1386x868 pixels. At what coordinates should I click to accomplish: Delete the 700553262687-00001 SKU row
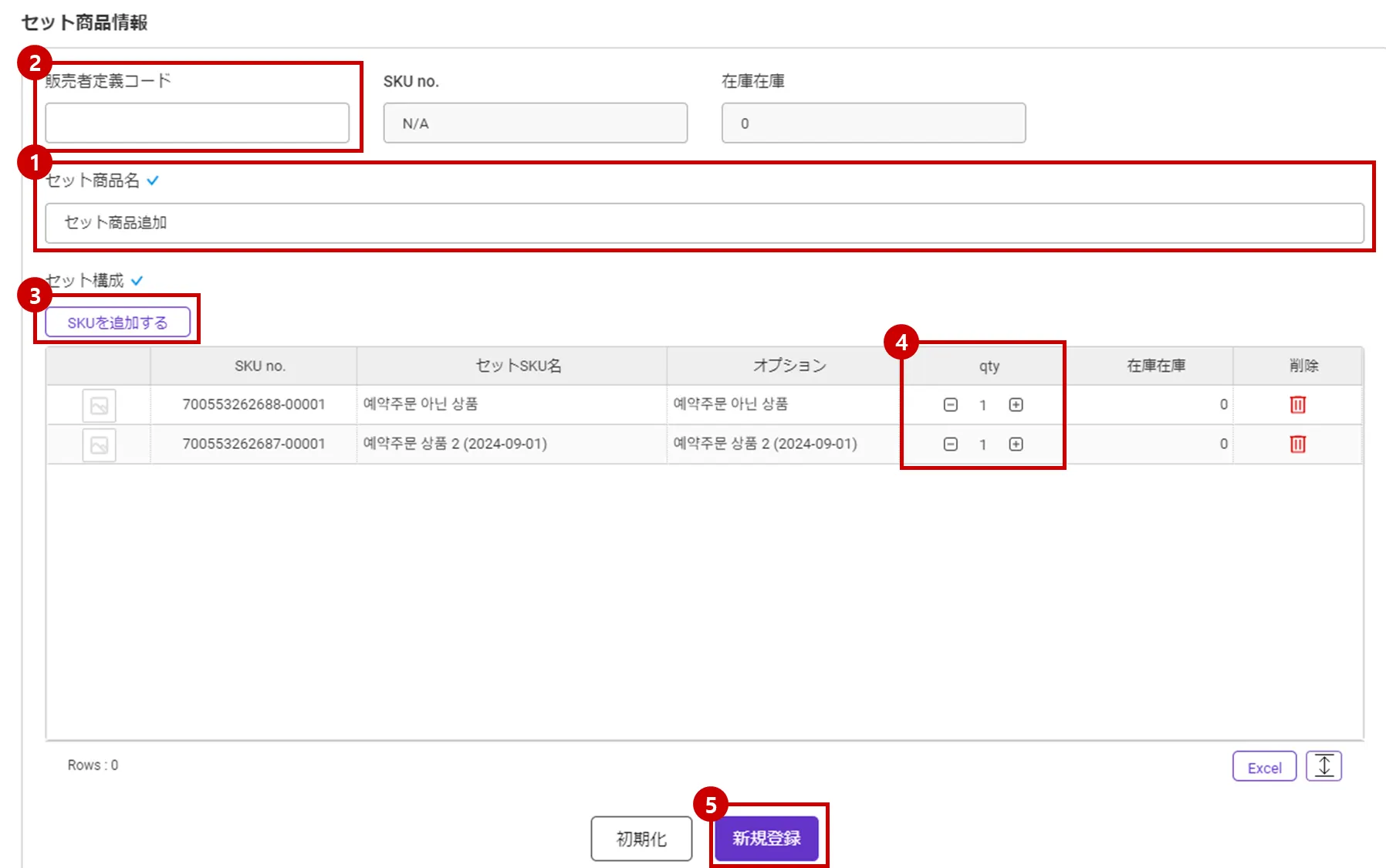(x=1297, y=444)
